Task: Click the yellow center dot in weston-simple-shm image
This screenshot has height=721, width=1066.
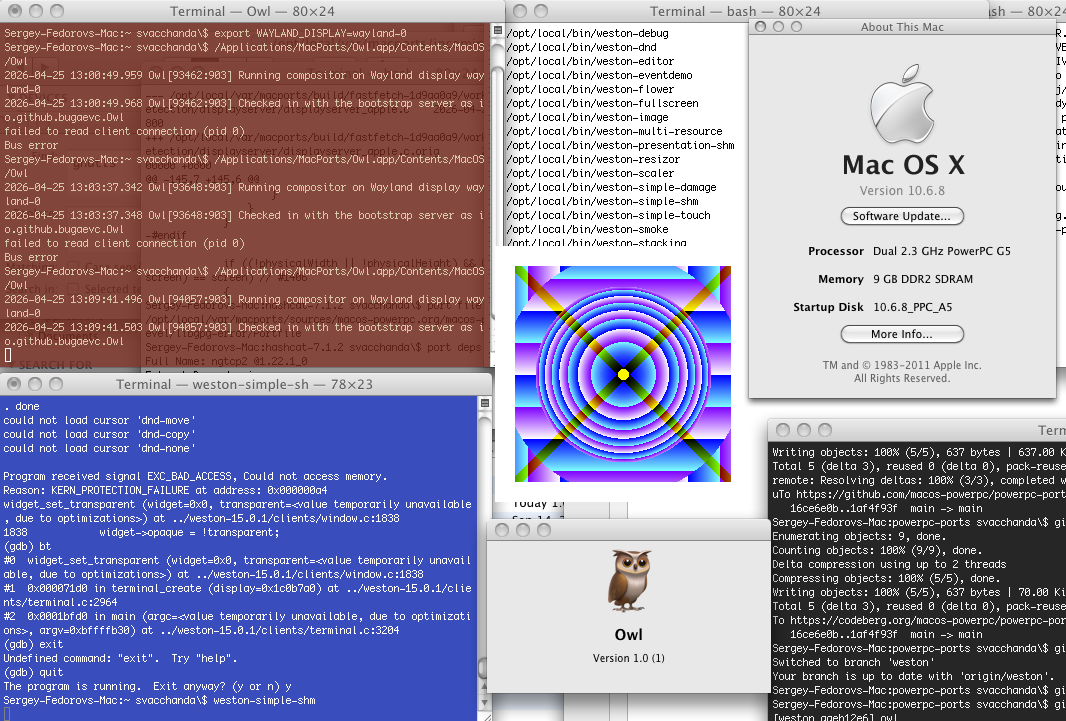Action: coord(623,374)
